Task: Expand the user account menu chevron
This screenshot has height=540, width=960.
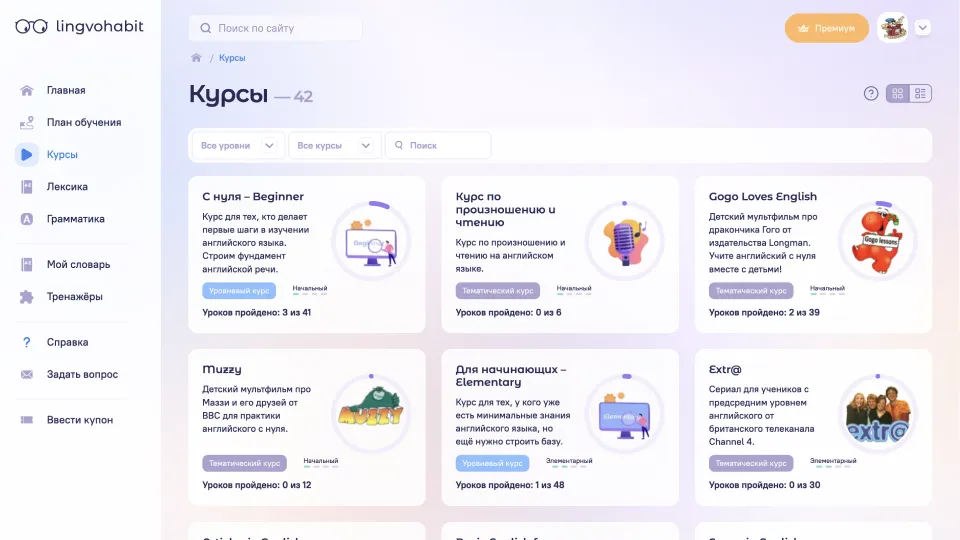Action: [923, 28]
